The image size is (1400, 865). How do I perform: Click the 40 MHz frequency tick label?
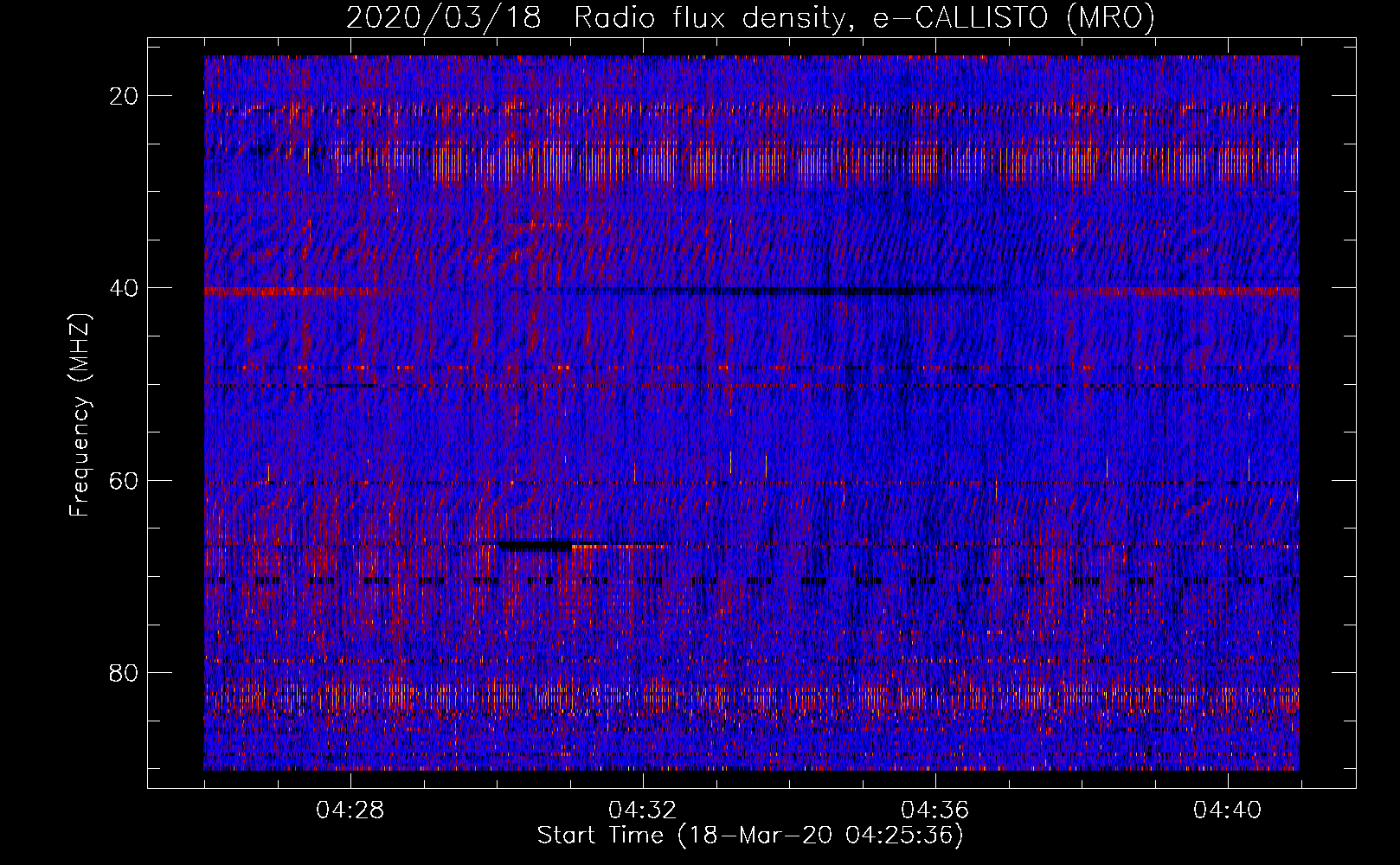tap(125, 288)
